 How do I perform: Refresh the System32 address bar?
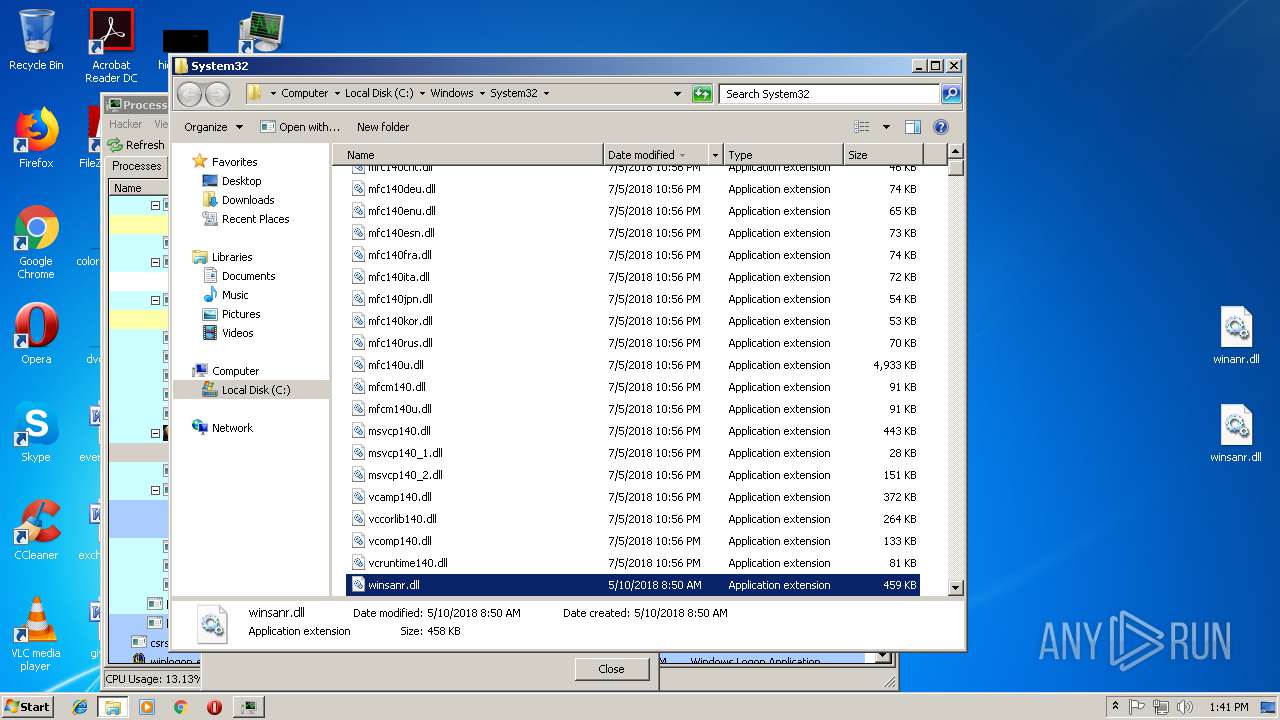tap(703, 94)
